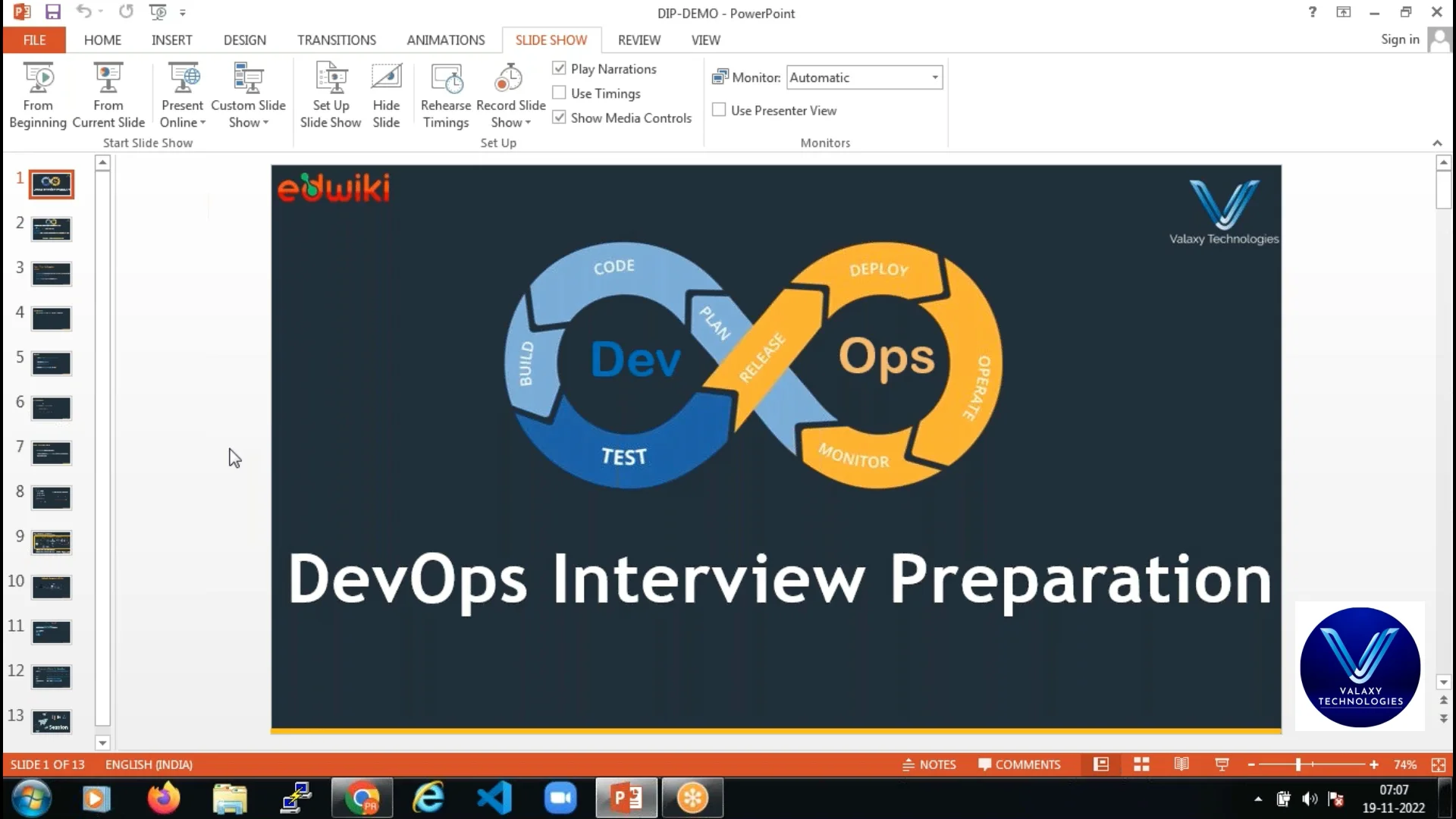
Task: Enable Use Timings checkbox
Action: coord(560,93)
